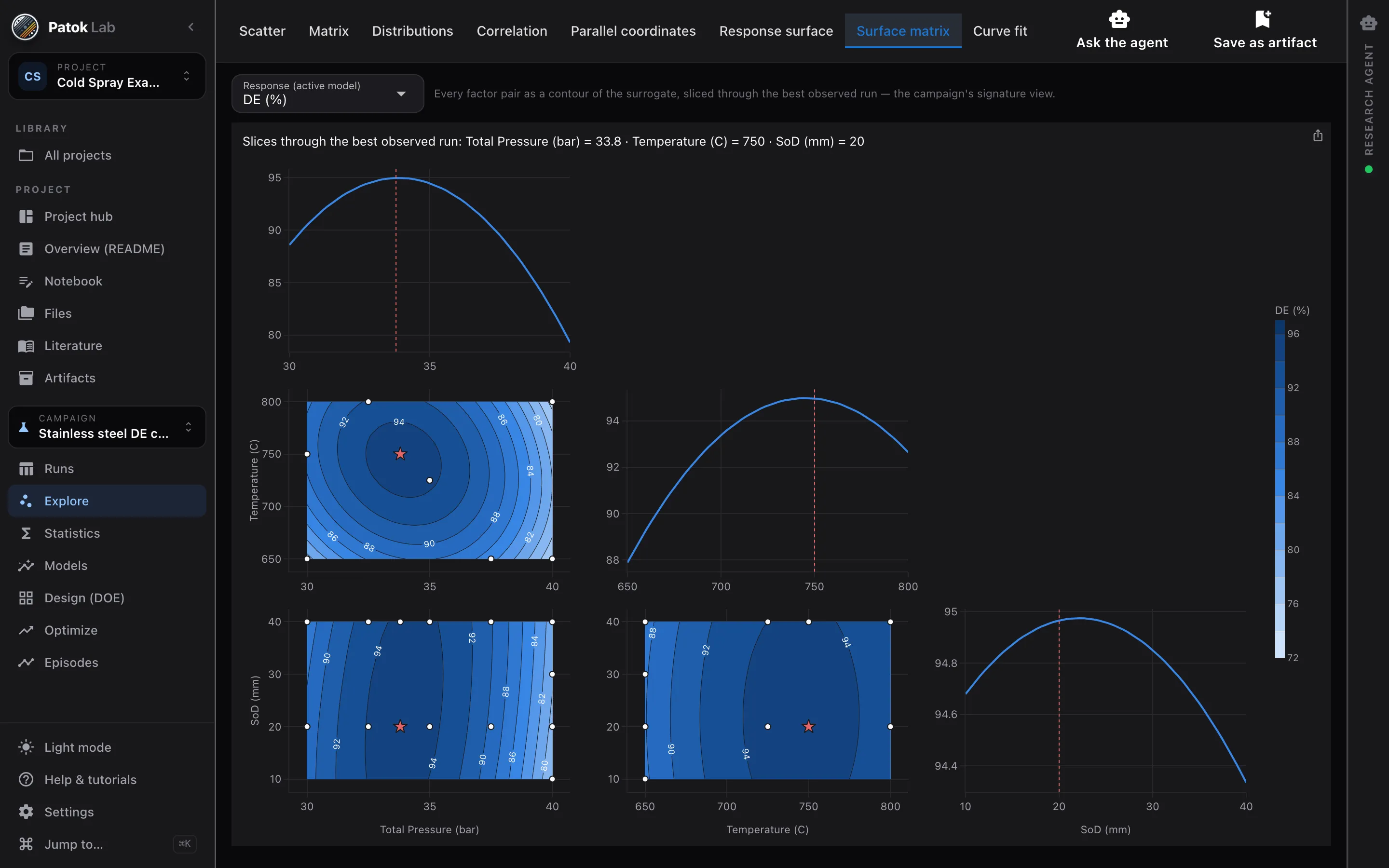Go to the Statistics page
The height and width of the screenshot is (868, 1389).
[x=108, y=533]
